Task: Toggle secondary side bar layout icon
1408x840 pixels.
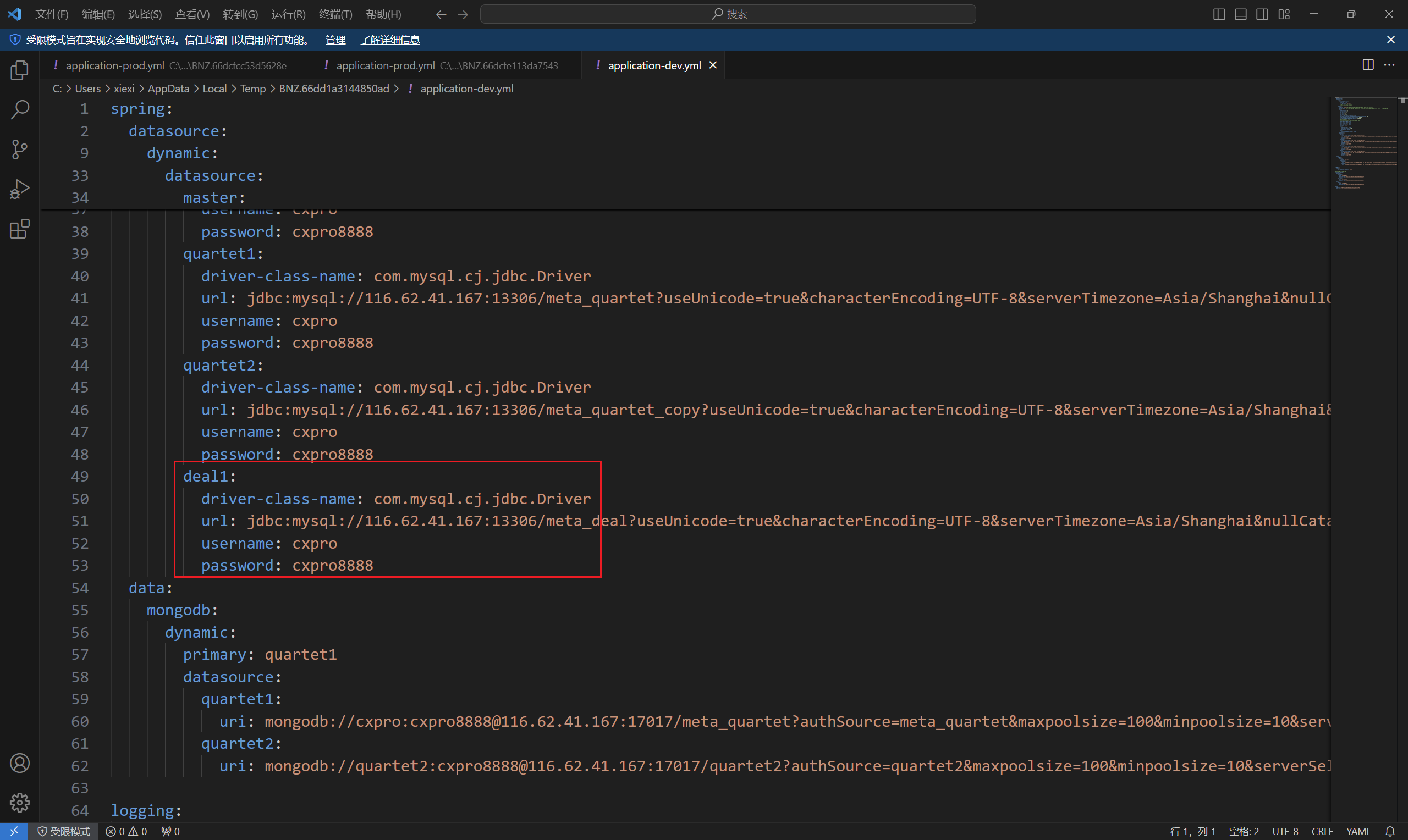Action: [x=1262, y=14]
